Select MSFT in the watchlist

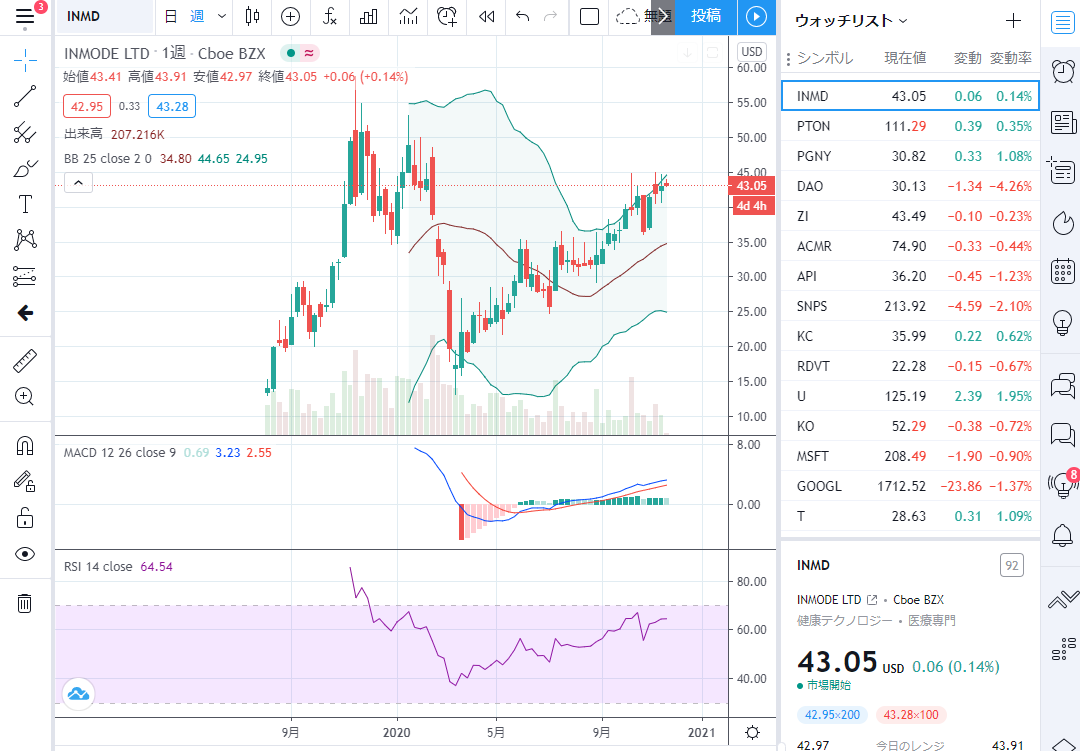point(910,456)
